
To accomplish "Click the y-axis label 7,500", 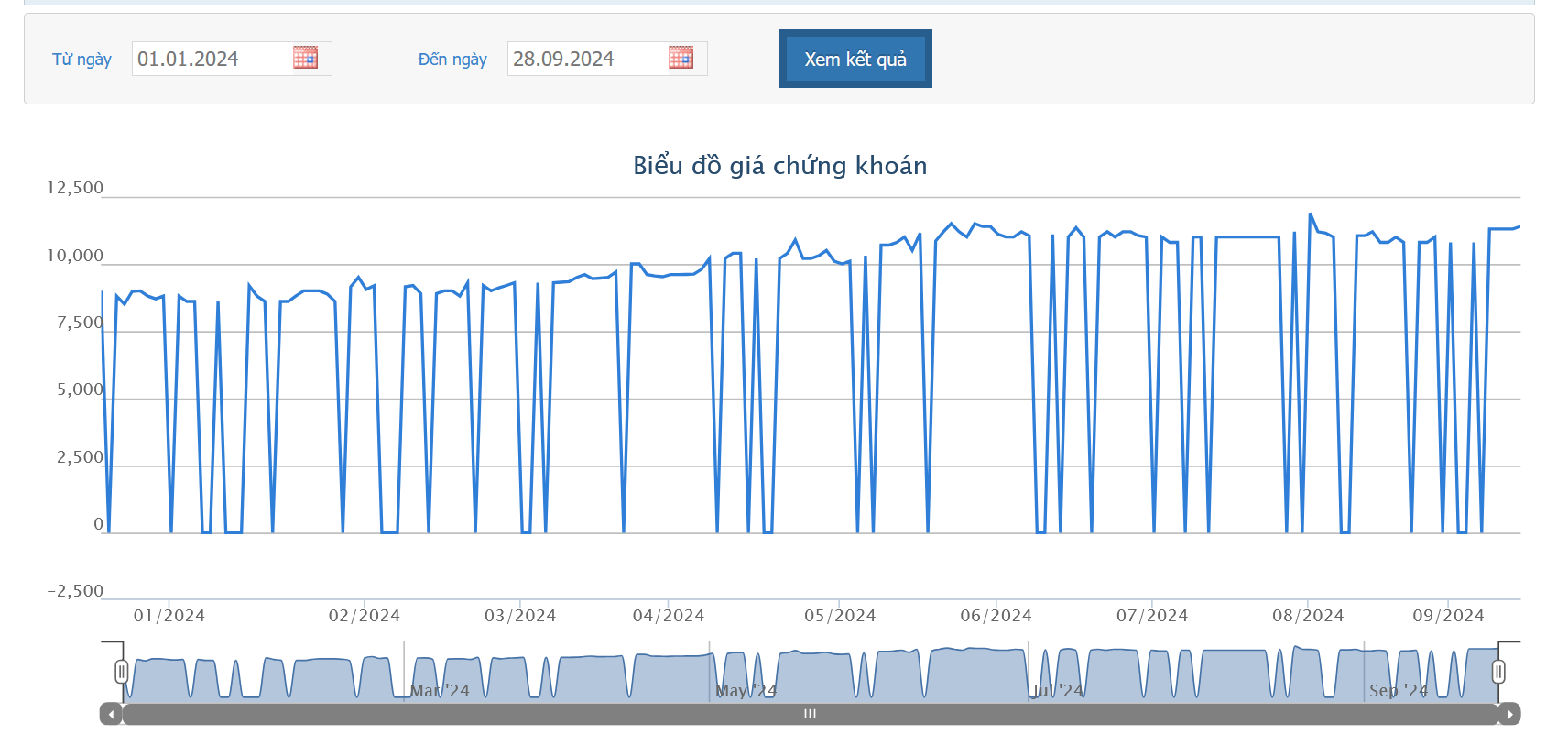I will [81, 323].
